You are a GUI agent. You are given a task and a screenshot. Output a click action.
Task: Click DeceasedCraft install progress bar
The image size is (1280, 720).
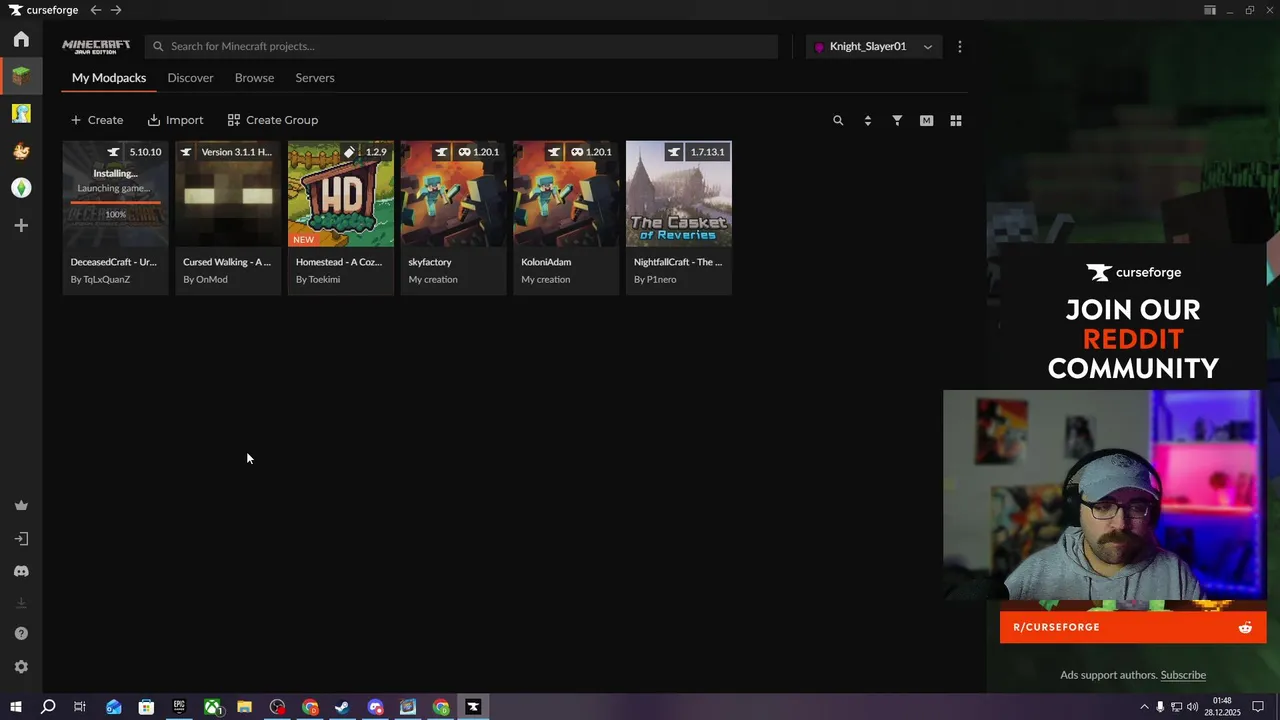116,203
